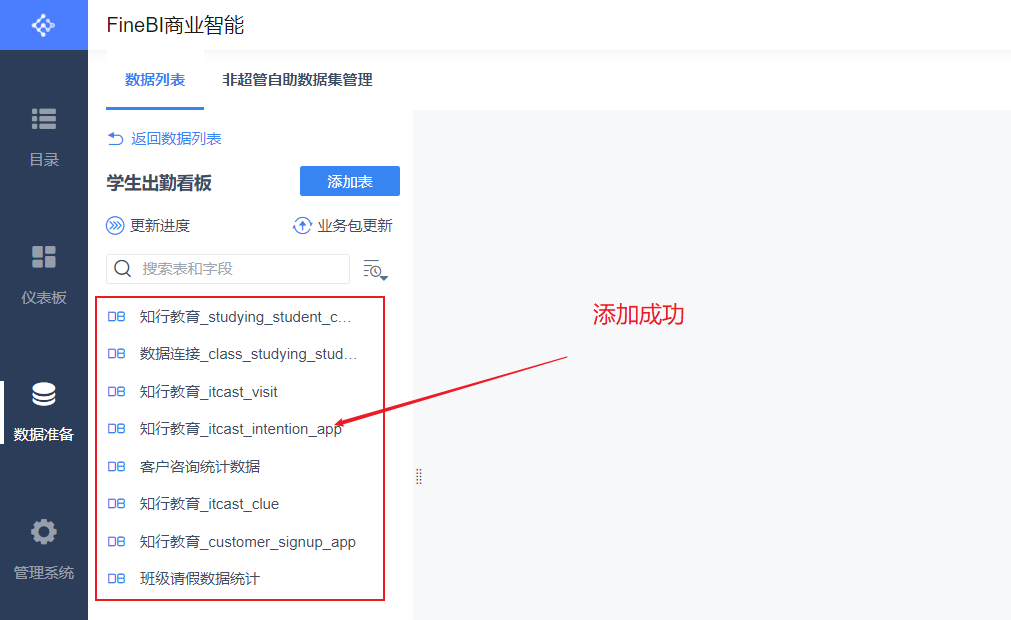Click the return arrow icon beside 返回数据列表

[115, 139]
